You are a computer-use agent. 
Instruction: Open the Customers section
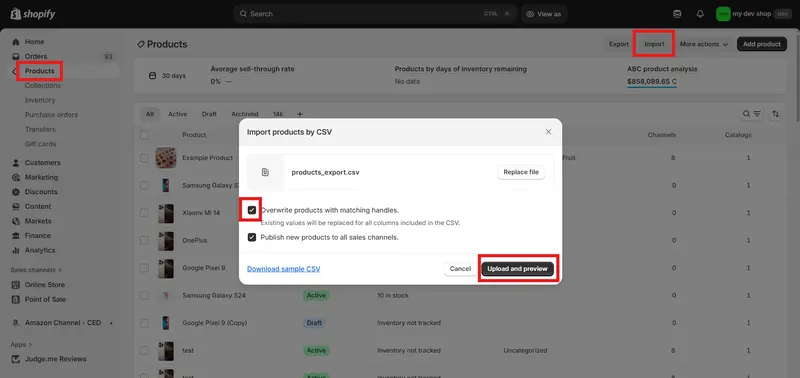[x=42, y=163]
